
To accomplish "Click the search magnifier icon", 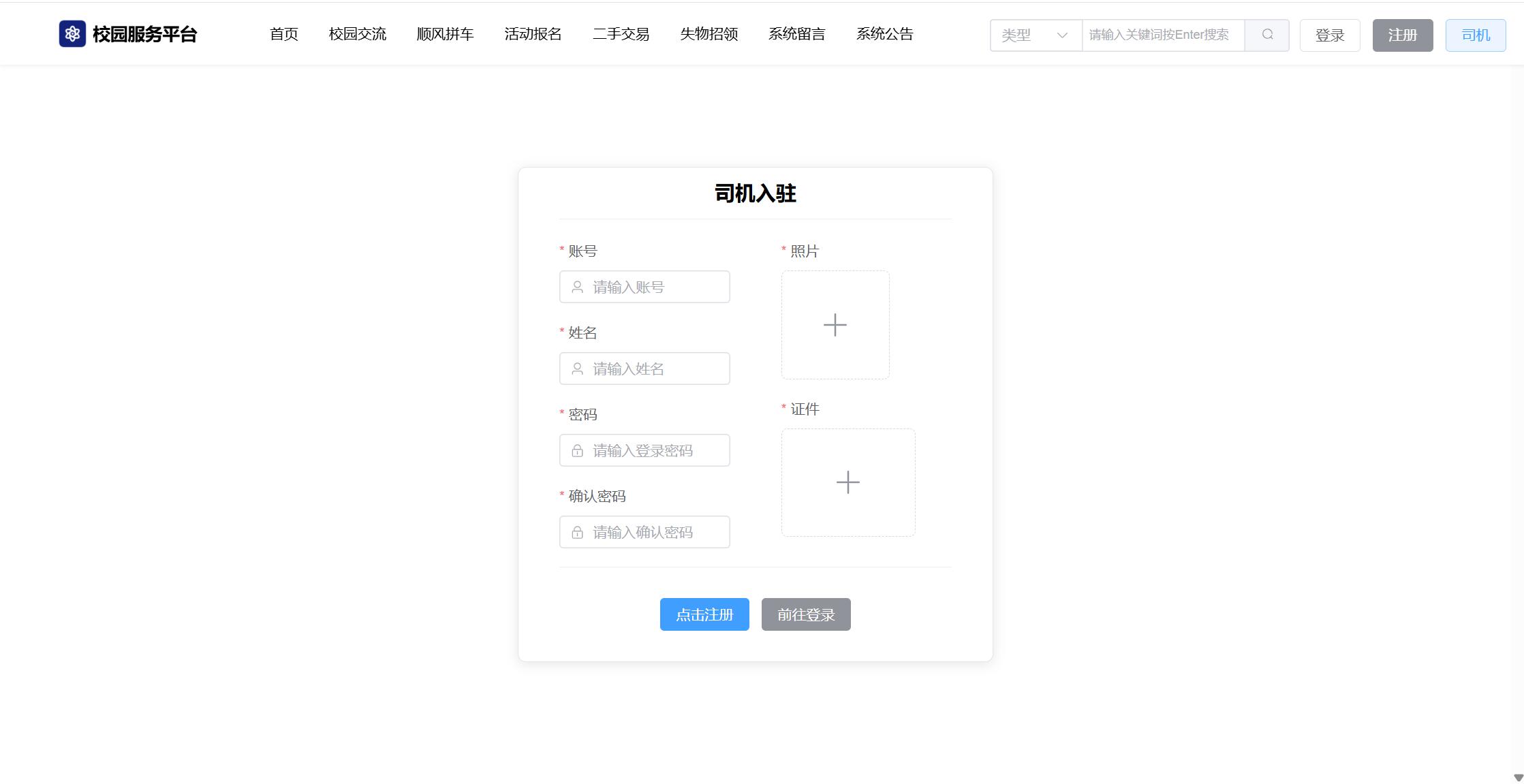I will coord(1267,35).
